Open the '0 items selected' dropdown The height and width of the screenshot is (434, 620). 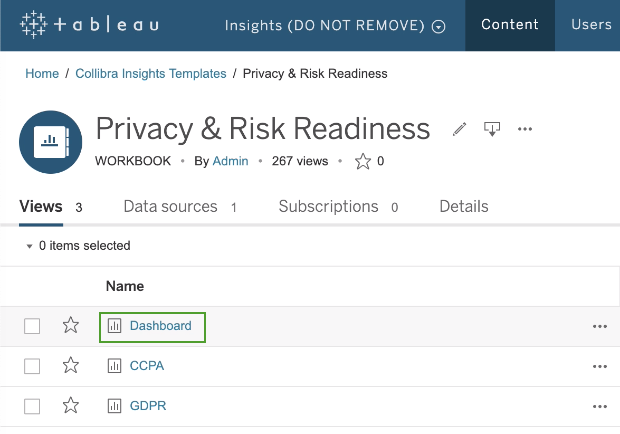[x=78, y=246]
